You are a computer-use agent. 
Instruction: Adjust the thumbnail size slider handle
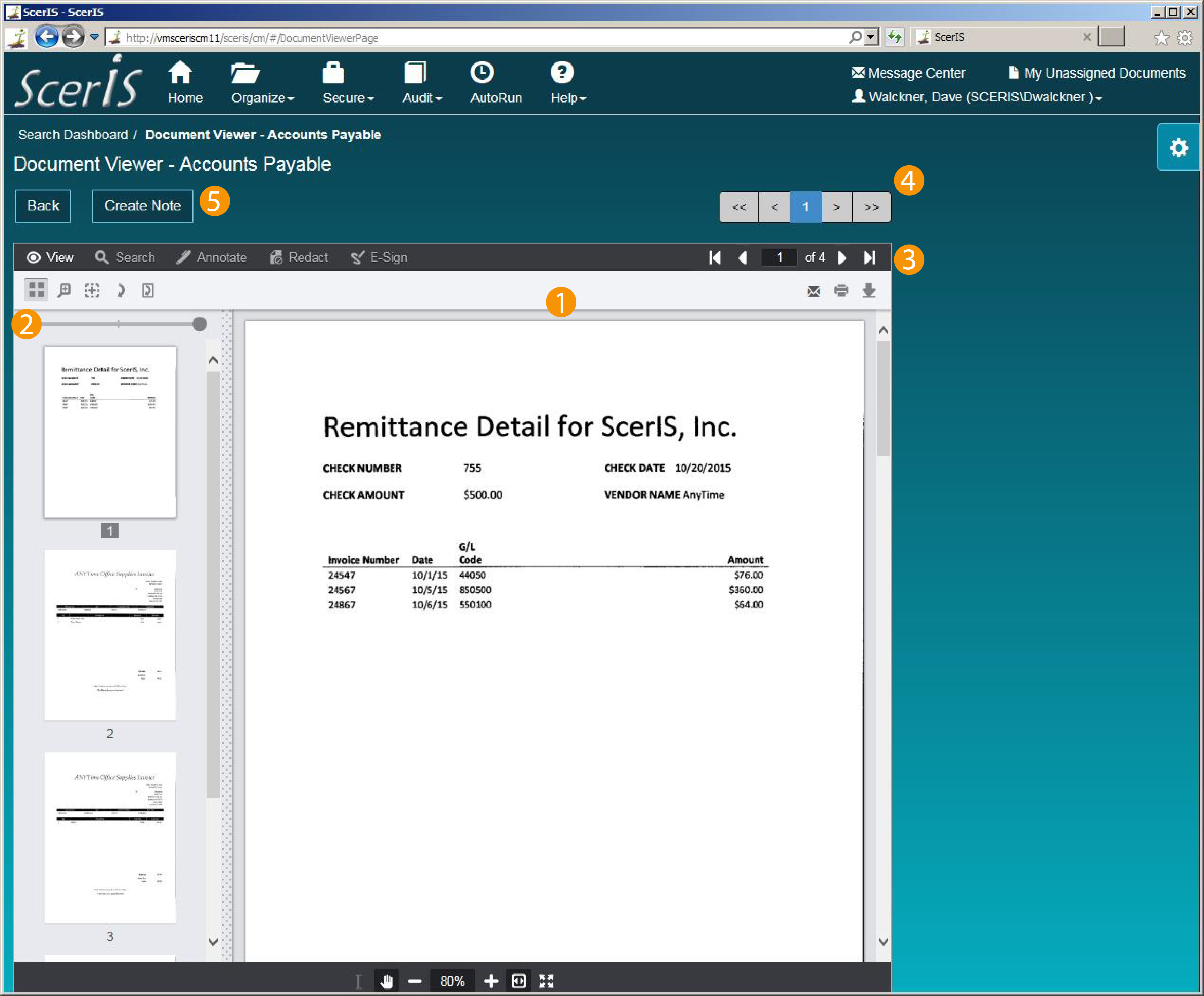tap(199, 324)
